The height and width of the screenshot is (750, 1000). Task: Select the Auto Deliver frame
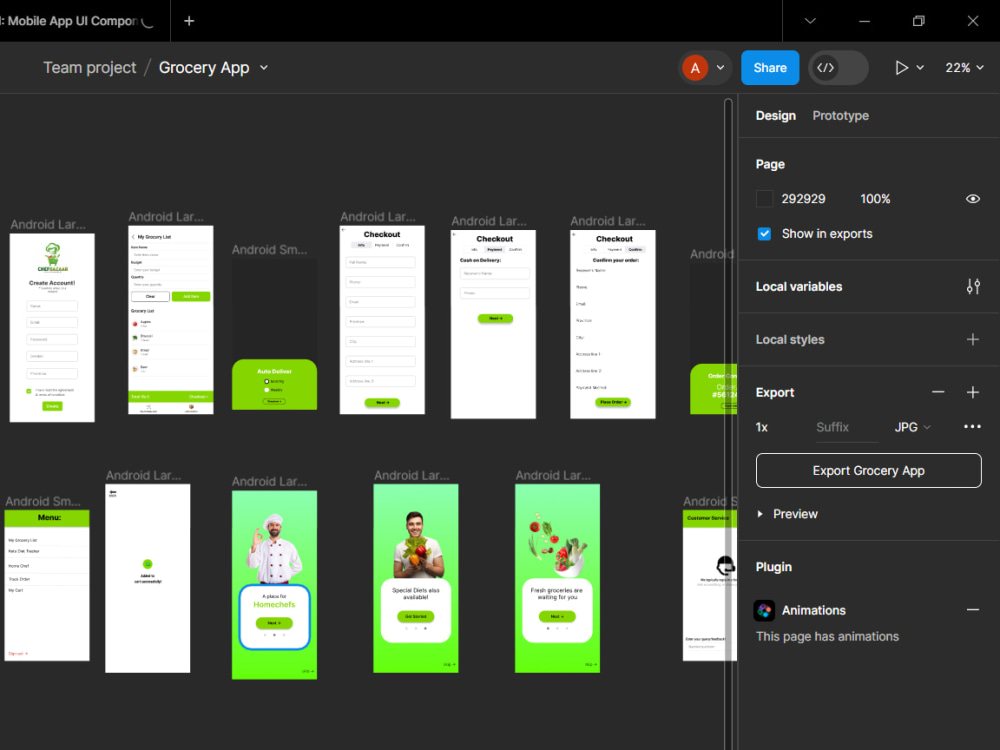click(274, 334)
